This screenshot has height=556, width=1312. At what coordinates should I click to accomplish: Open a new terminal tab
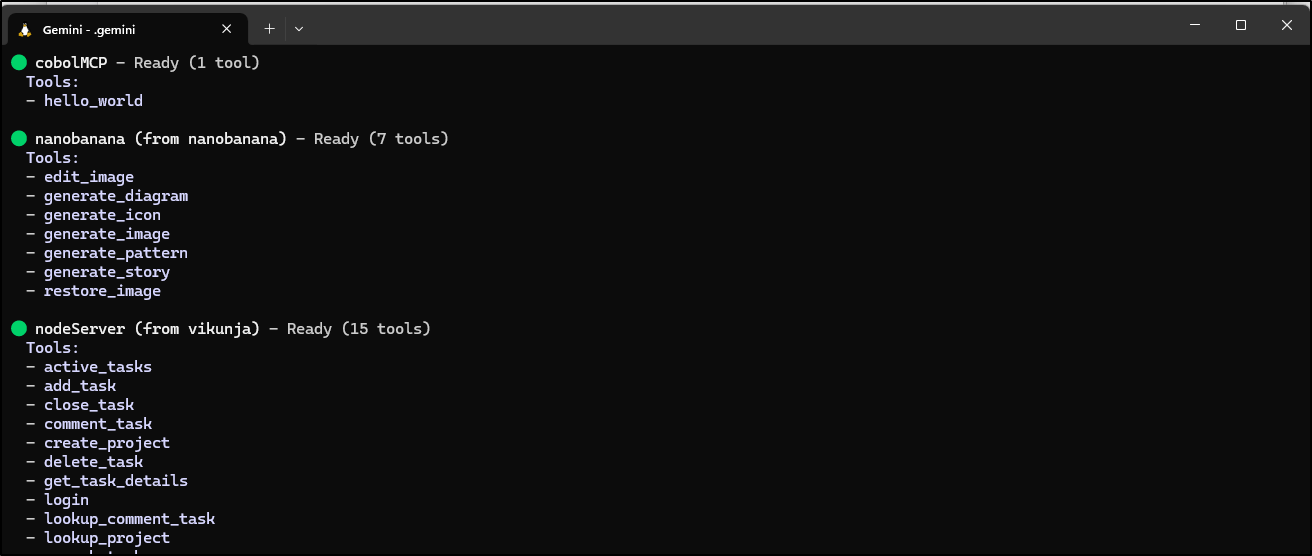coord(269,29)
